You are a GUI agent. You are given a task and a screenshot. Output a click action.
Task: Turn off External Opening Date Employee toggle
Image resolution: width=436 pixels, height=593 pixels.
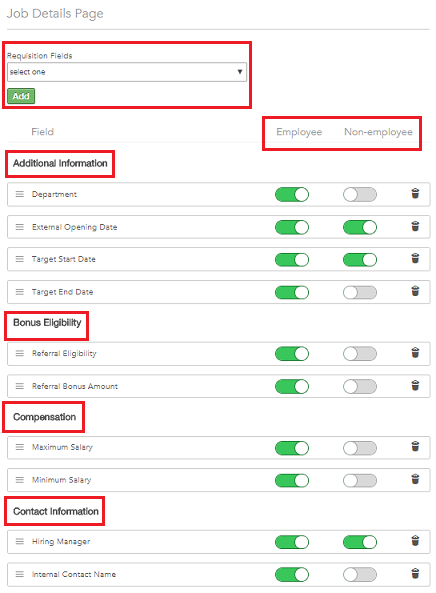point(292,227)
